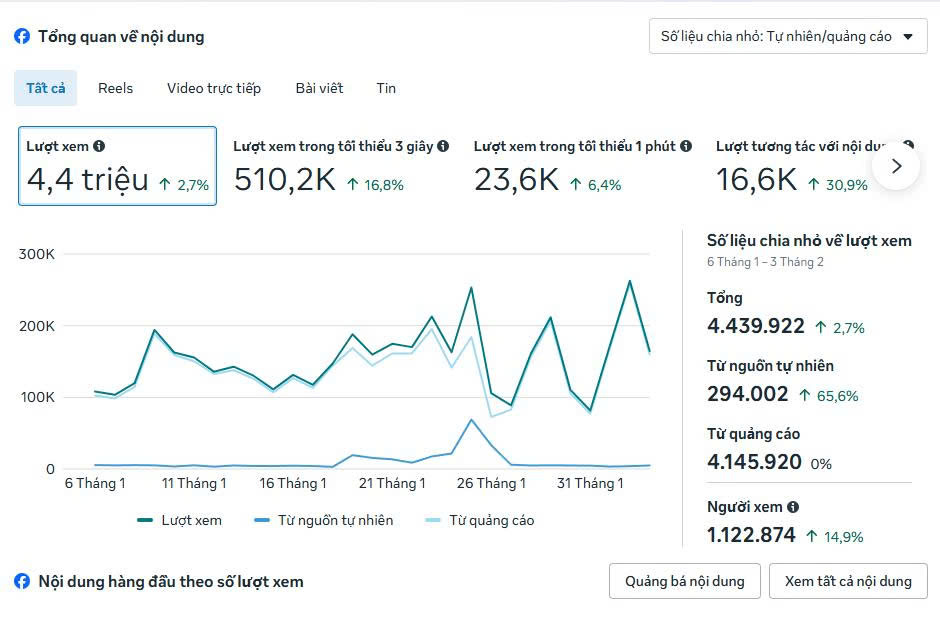Click the total value 4.439.922
Image resolution: width=940 pixels, height=619 pixels.
pyautogui.click(x=756, y=326)
